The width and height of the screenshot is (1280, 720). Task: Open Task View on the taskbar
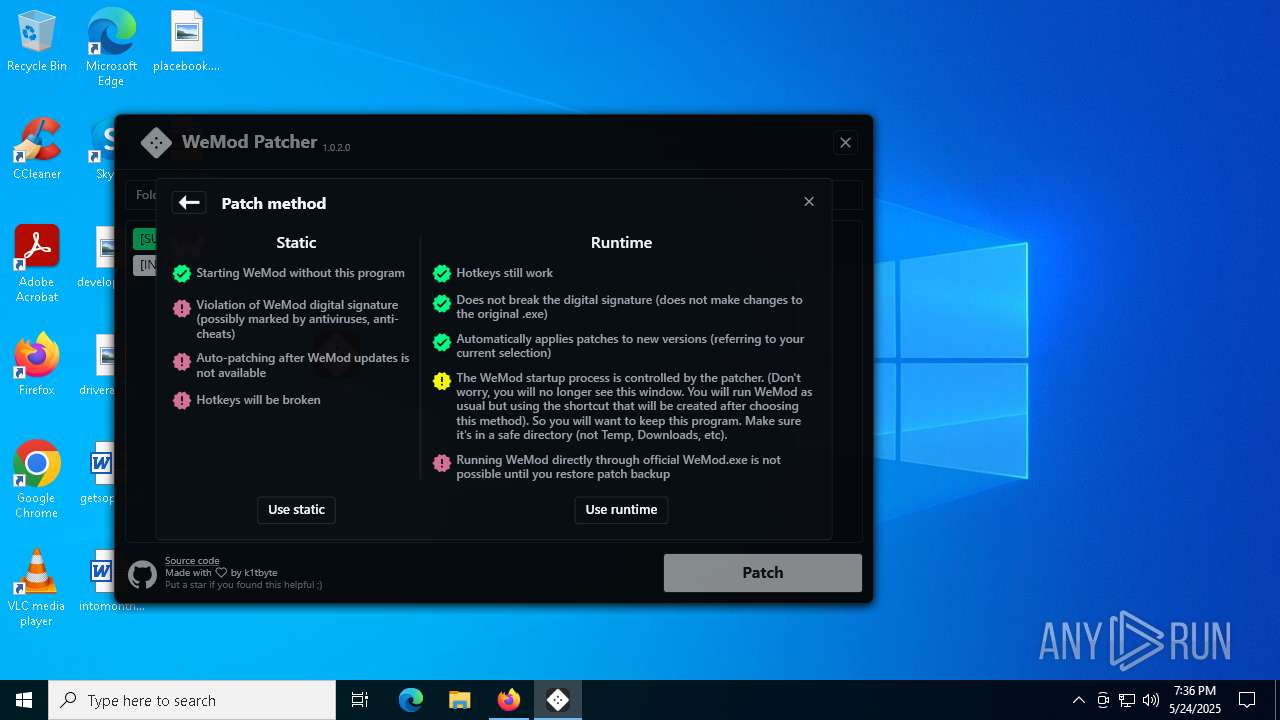tap(360, 700)
